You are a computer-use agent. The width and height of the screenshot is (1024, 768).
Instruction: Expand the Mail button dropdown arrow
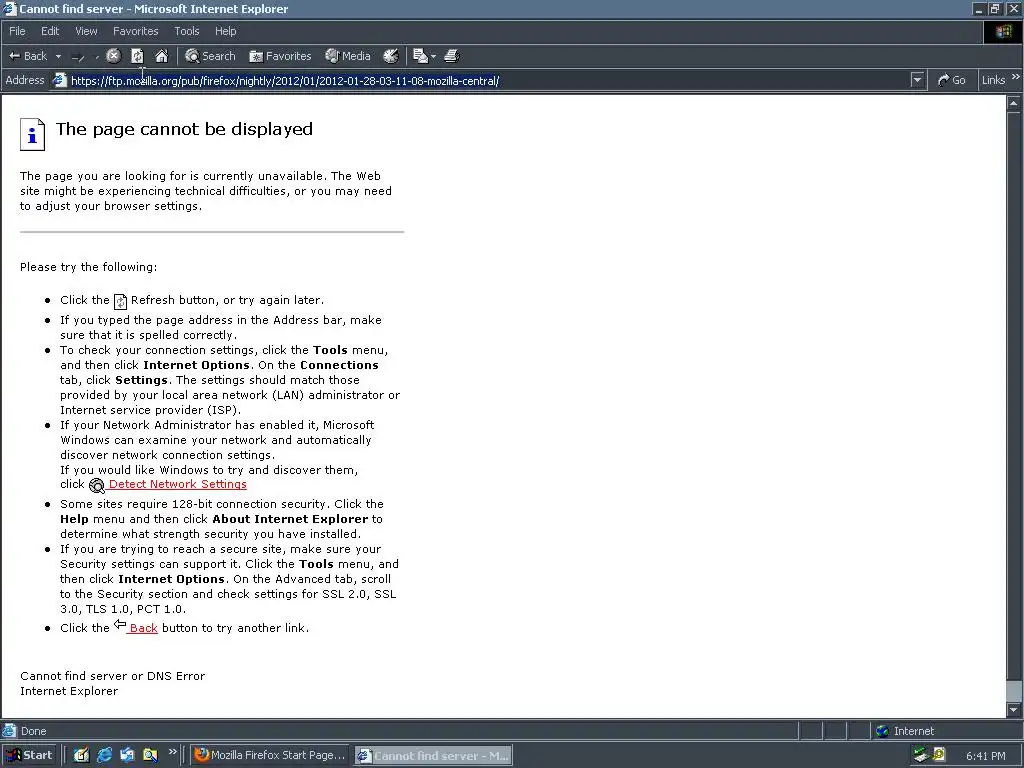(x=433, y=56)
